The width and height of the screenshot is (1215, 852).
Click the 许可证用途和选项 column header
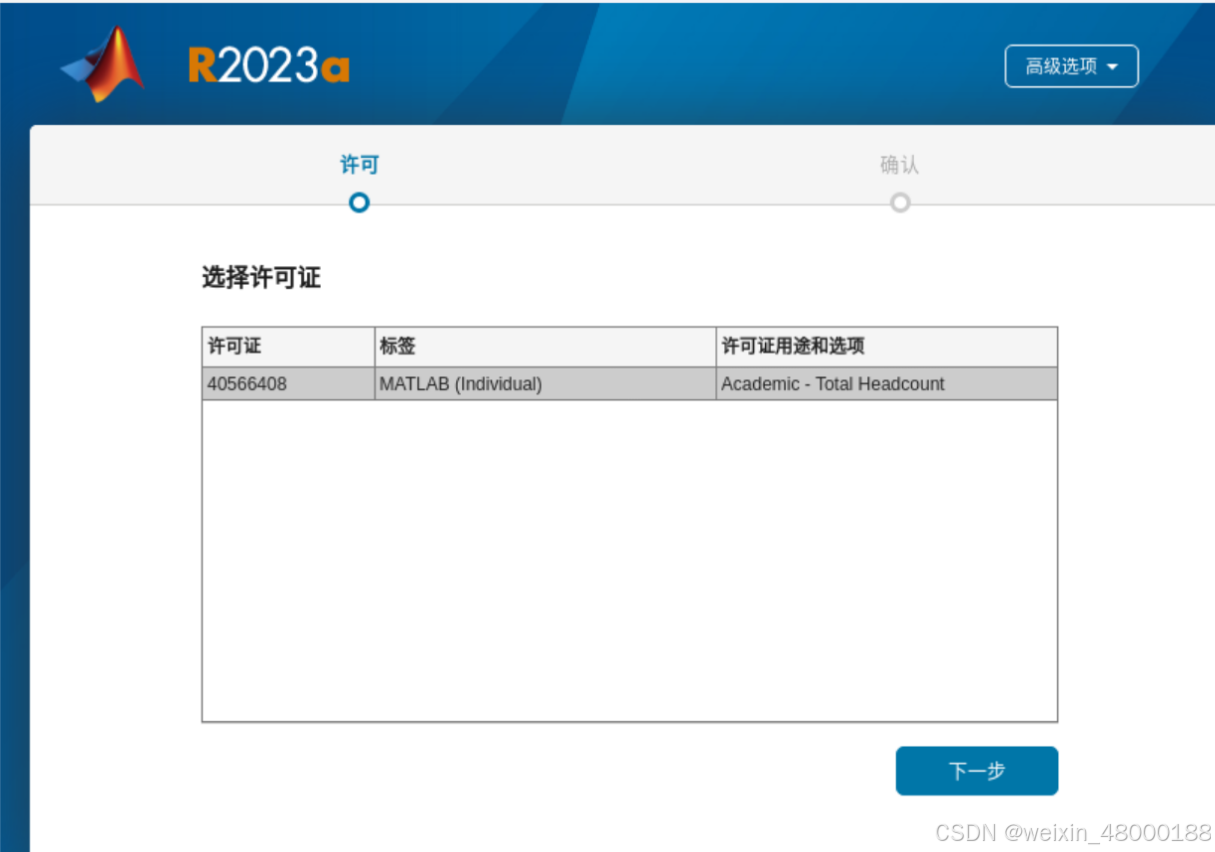pos(886,347)
